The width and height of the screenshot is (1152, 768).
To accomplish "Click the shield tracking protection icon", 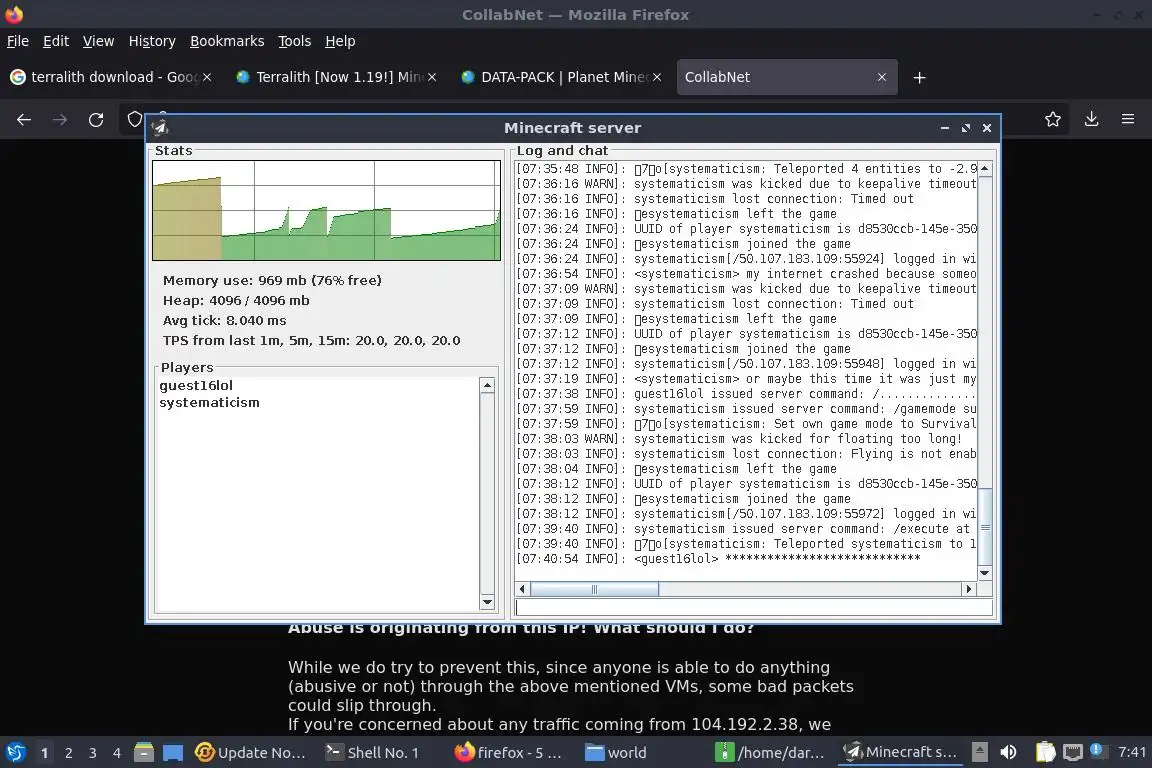I will 134,119.
